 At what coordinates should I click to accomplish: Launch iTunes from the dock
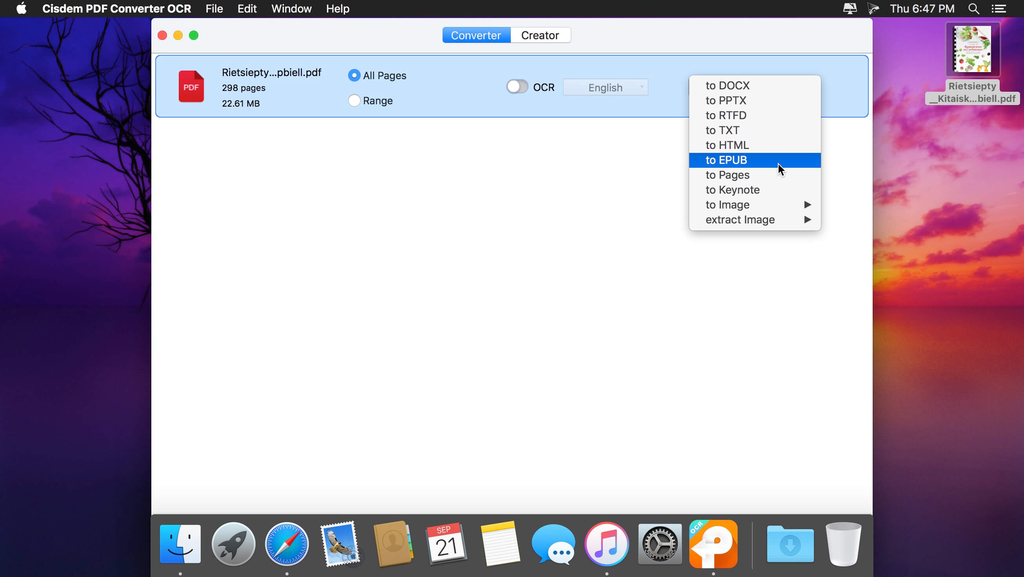(x=606, y=544)
